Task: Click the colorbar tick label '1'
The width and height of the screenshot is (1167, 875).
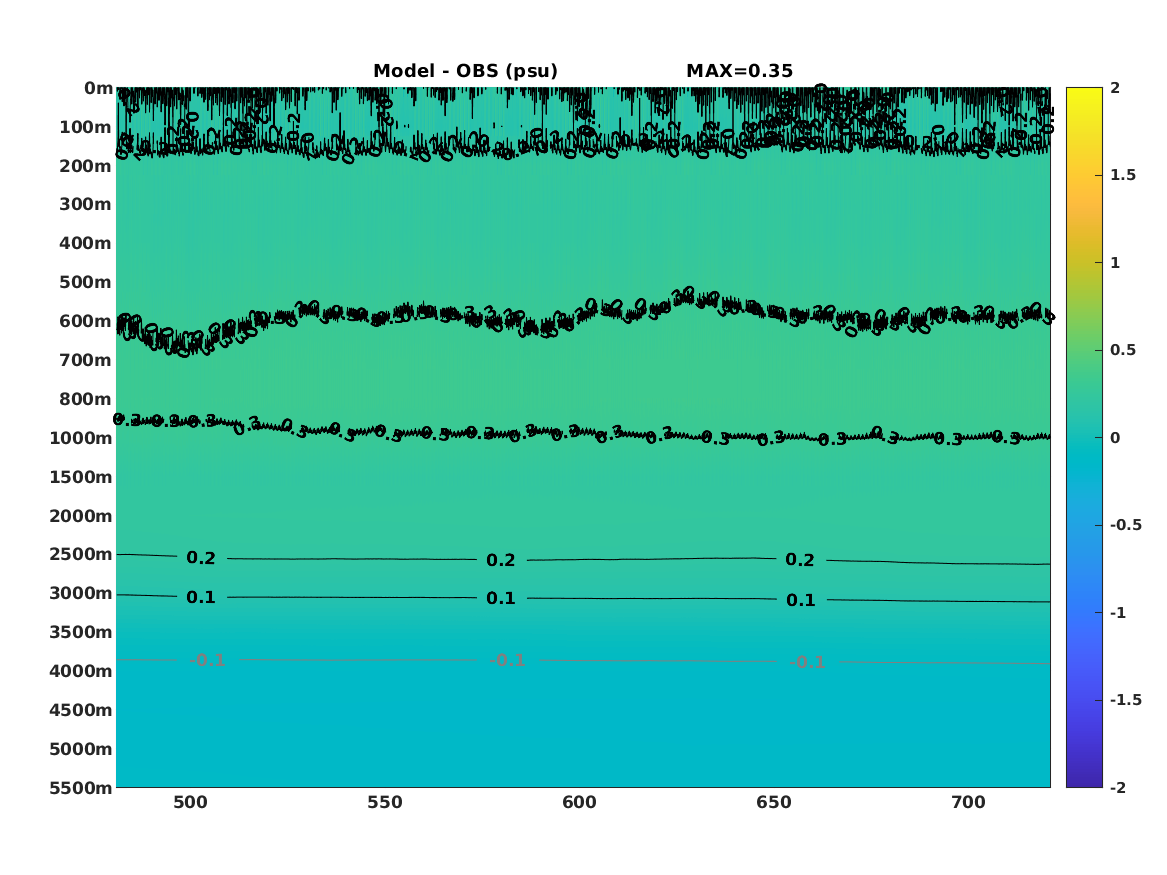Action: coord(1115,263)
